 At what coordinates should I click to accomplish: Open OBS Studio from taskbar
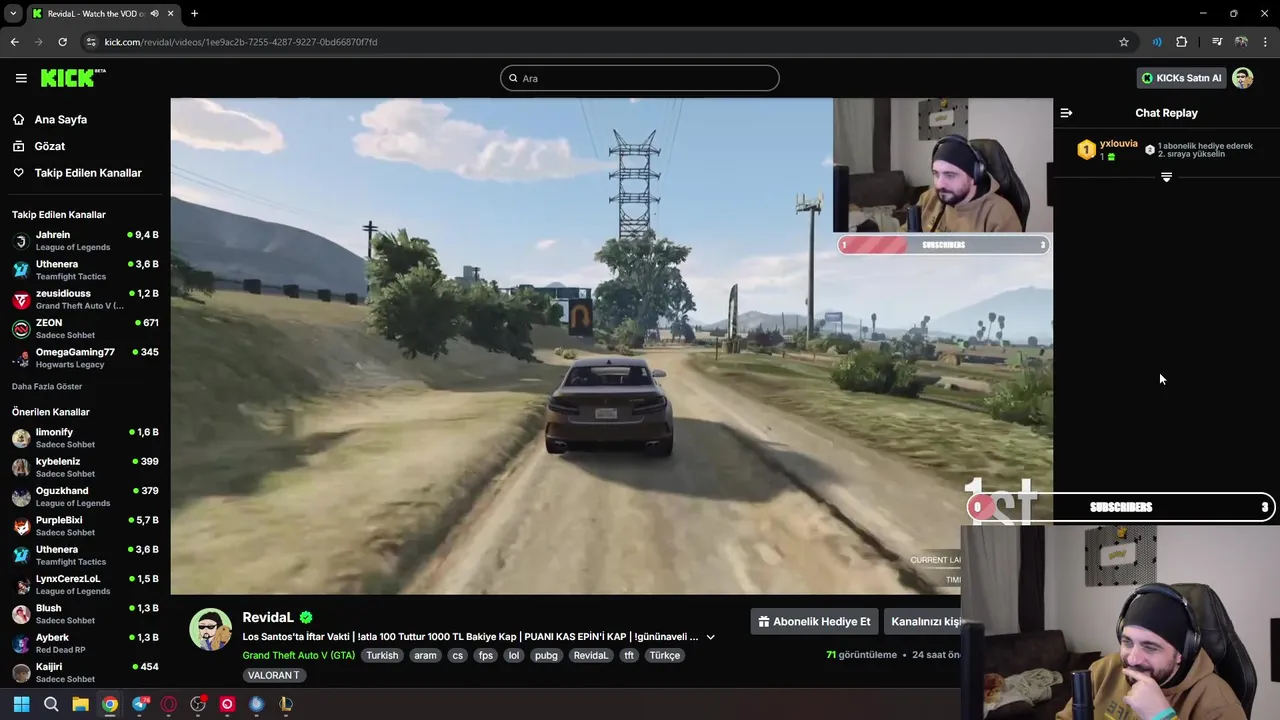(x=198, y=704)
